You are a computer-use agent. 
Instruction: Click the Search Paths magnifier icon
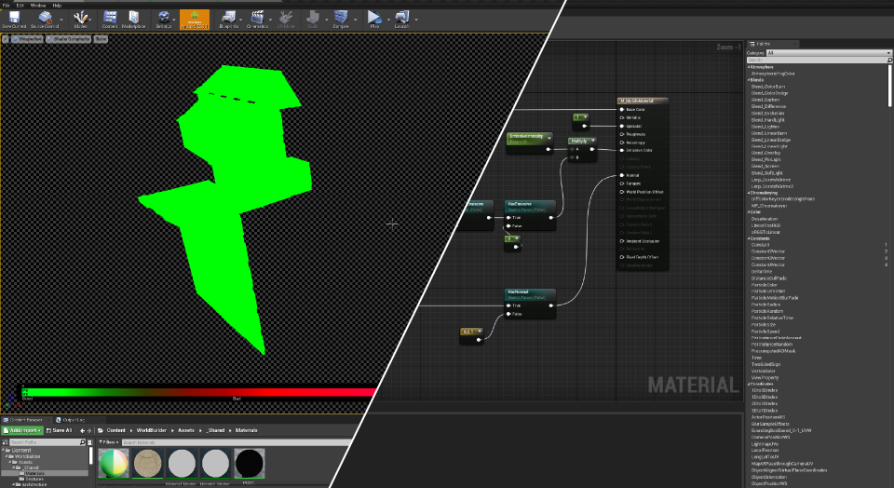coord(83,442)
